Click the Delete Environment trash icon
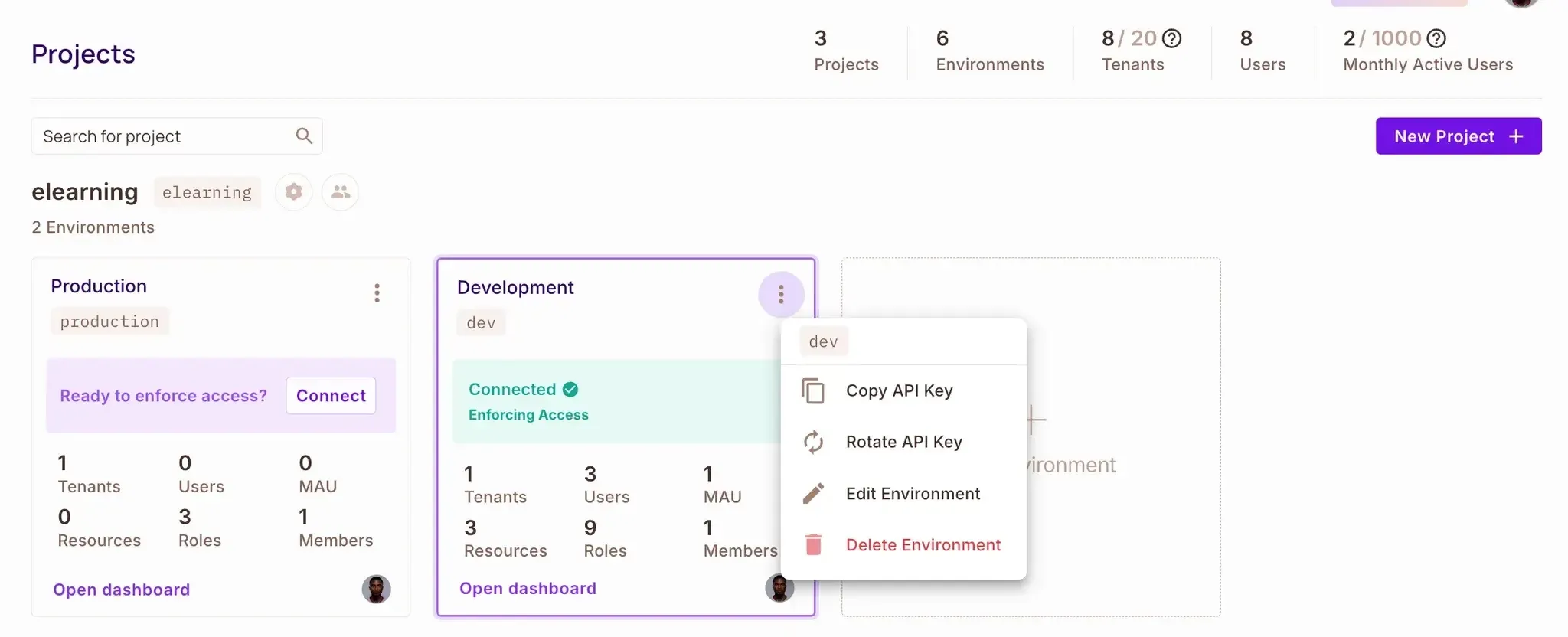The height and width of the screenshot is (637, 1568). (x=813, y=545)
